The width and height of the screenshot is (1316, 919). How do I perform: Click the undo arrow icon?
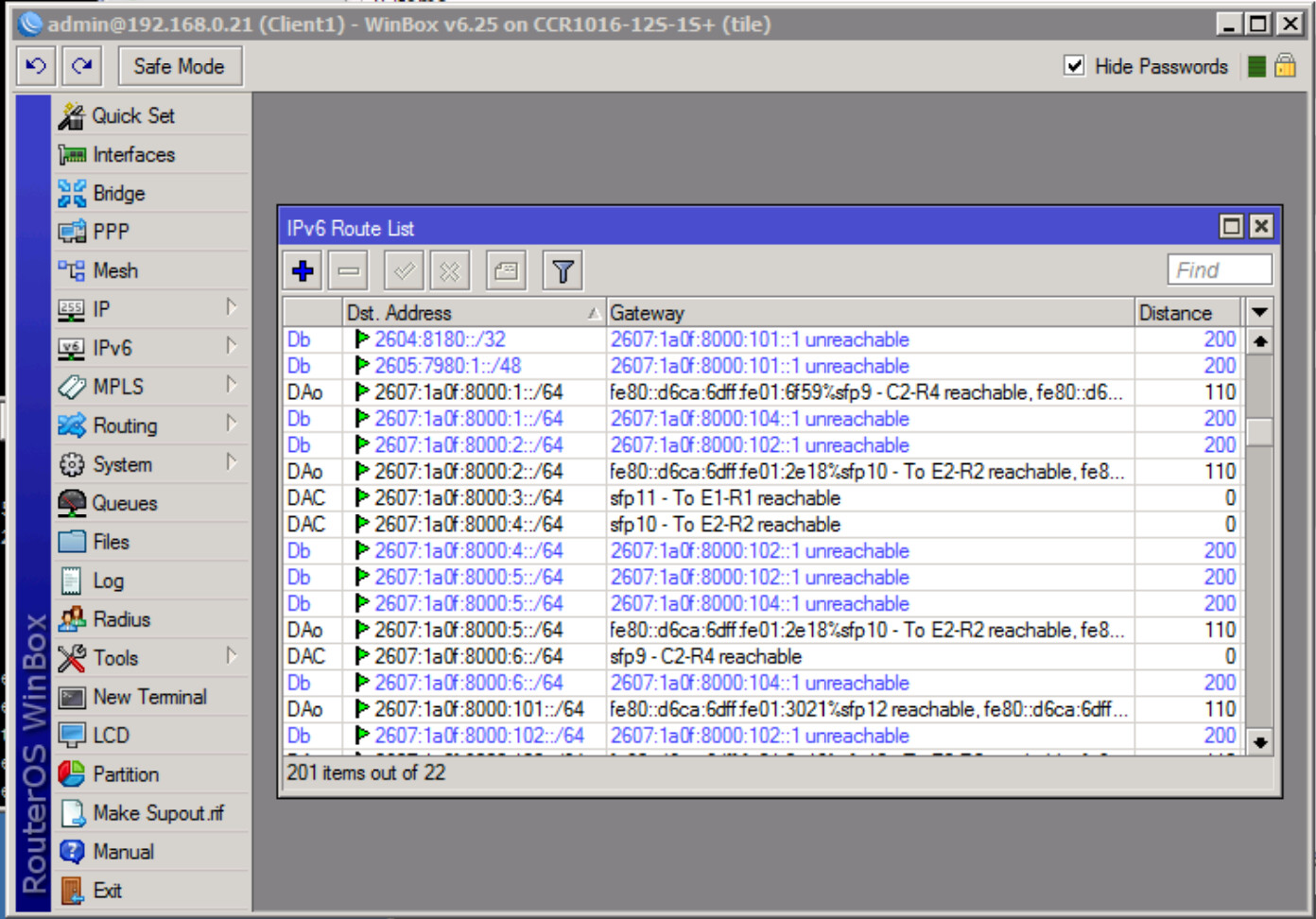click(35, 65)
